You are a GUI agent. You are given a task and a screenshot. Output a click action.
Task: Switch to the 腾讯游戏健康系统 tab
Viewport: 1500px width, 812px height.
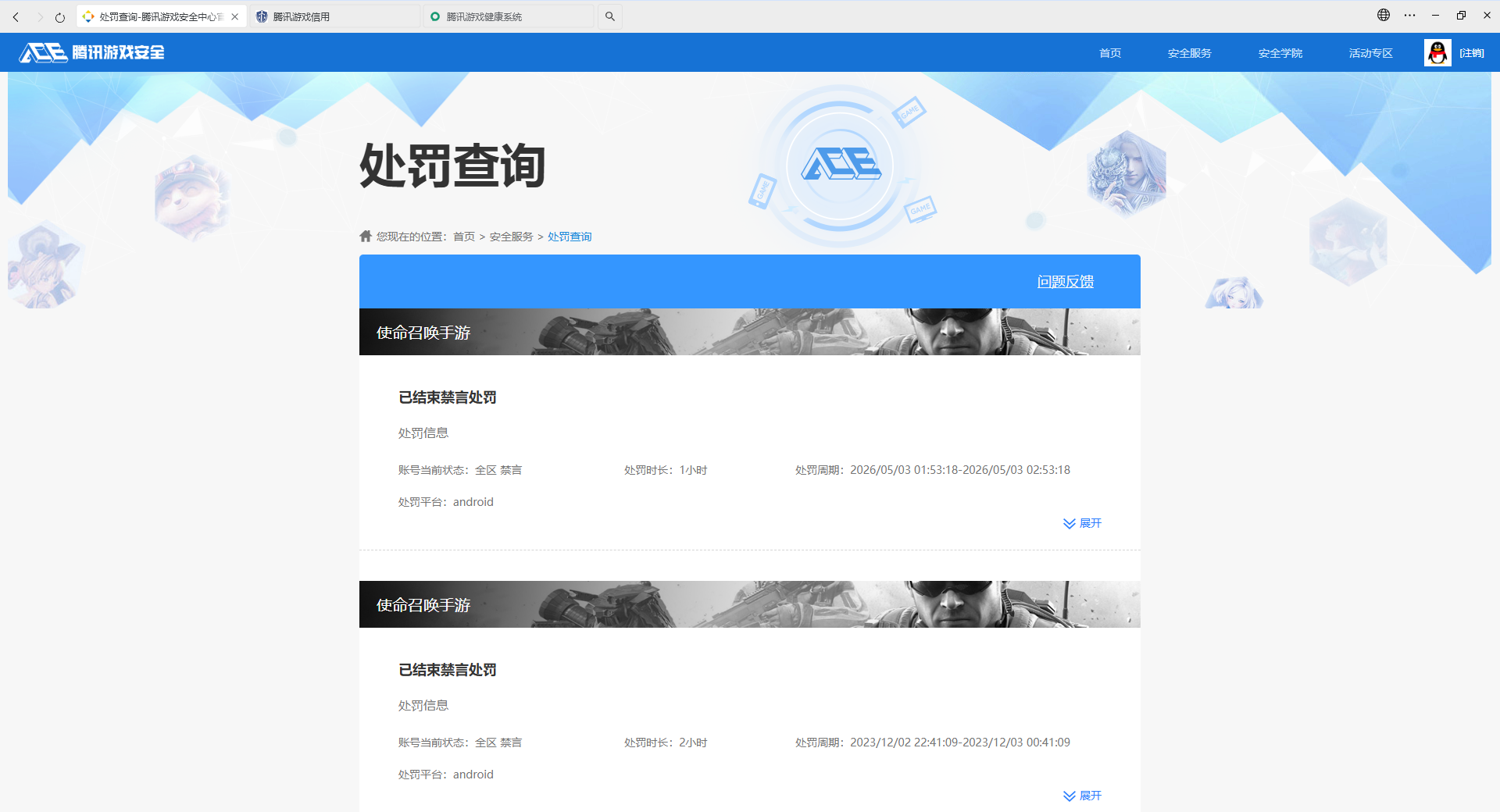click(509, 16)
